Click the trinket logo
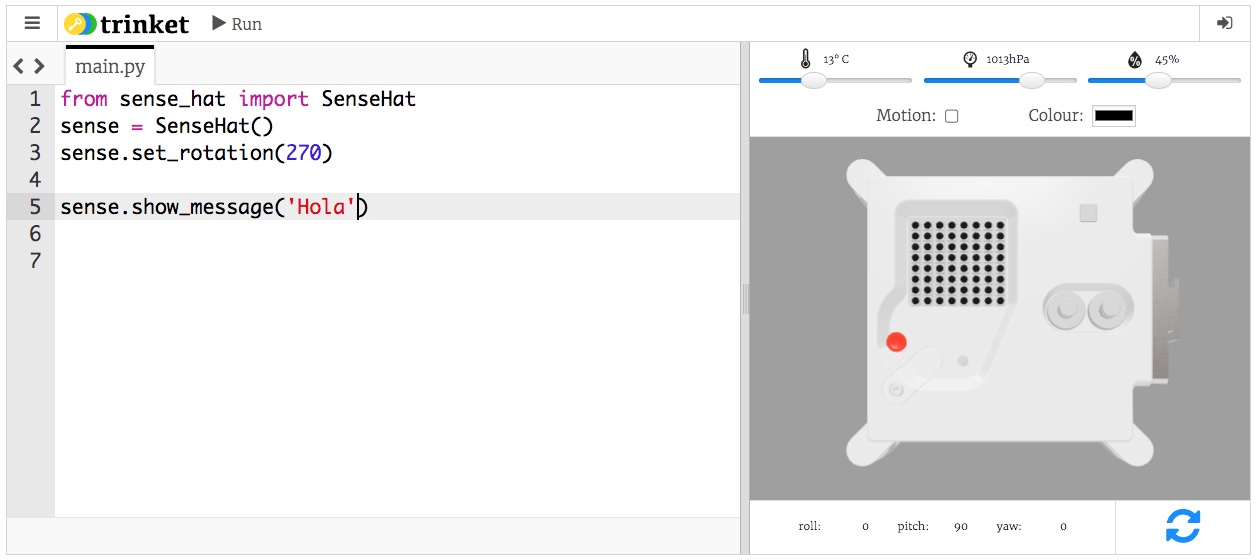 pos(126,23)
